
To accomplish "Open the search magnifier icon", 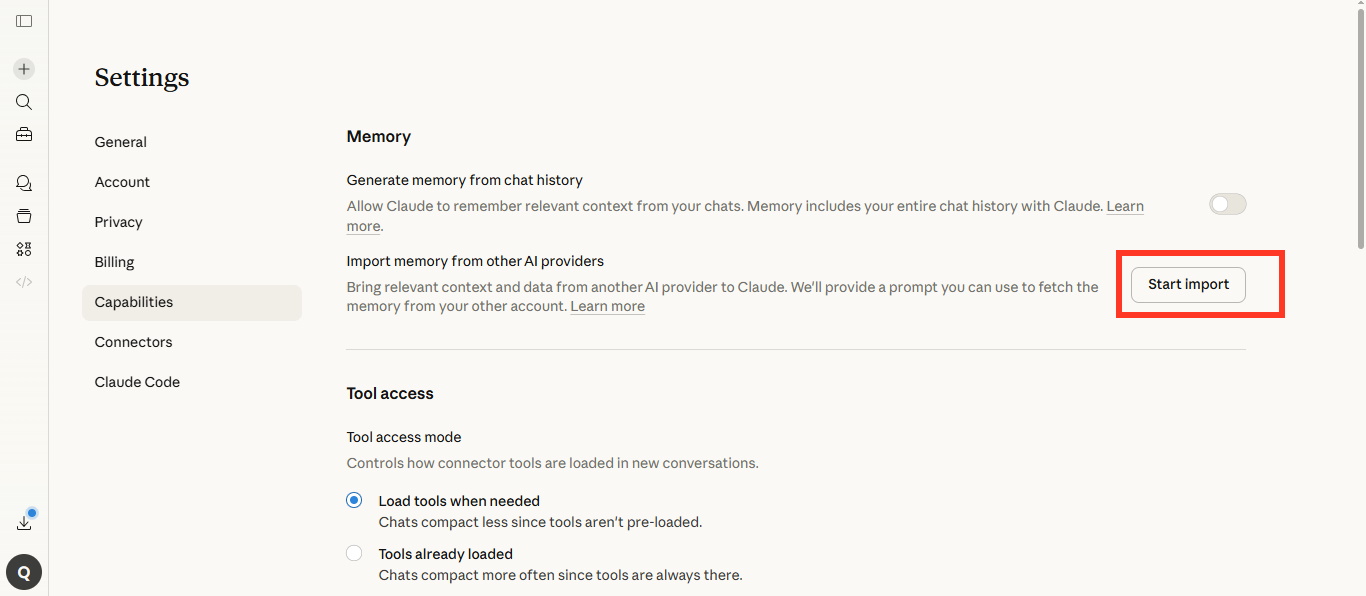I will pyautogui.click(x=24, y=102).
